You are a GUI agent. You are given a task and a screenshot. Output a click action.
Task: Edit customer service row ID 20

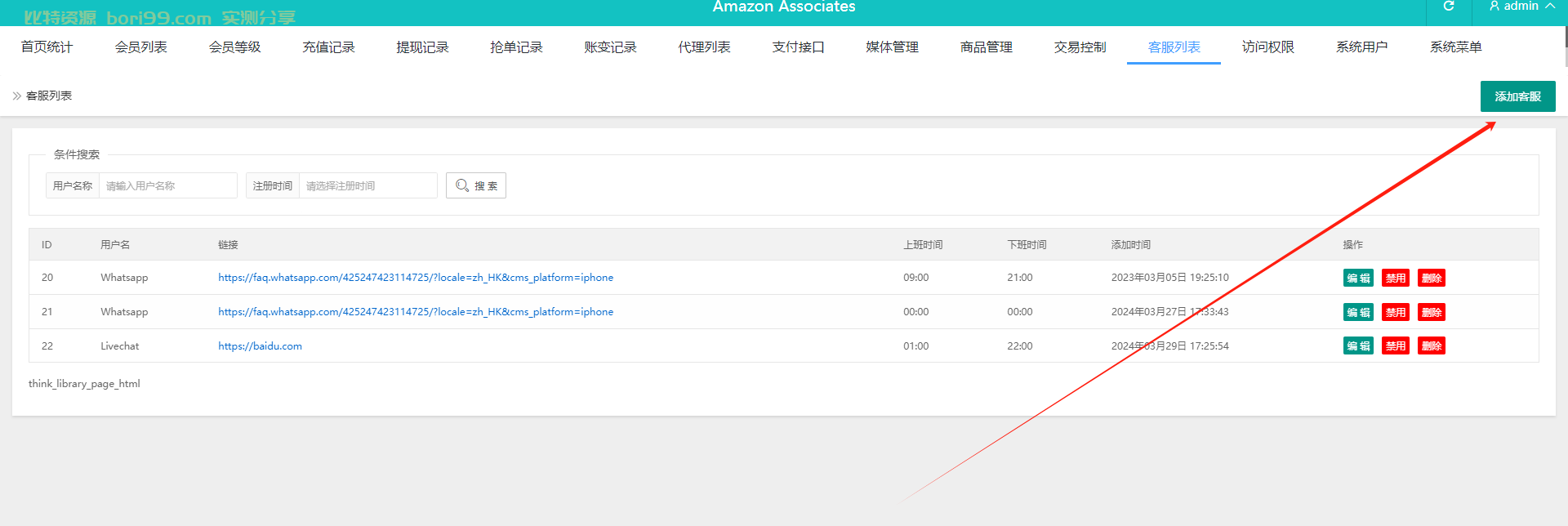pos(1358,278)
